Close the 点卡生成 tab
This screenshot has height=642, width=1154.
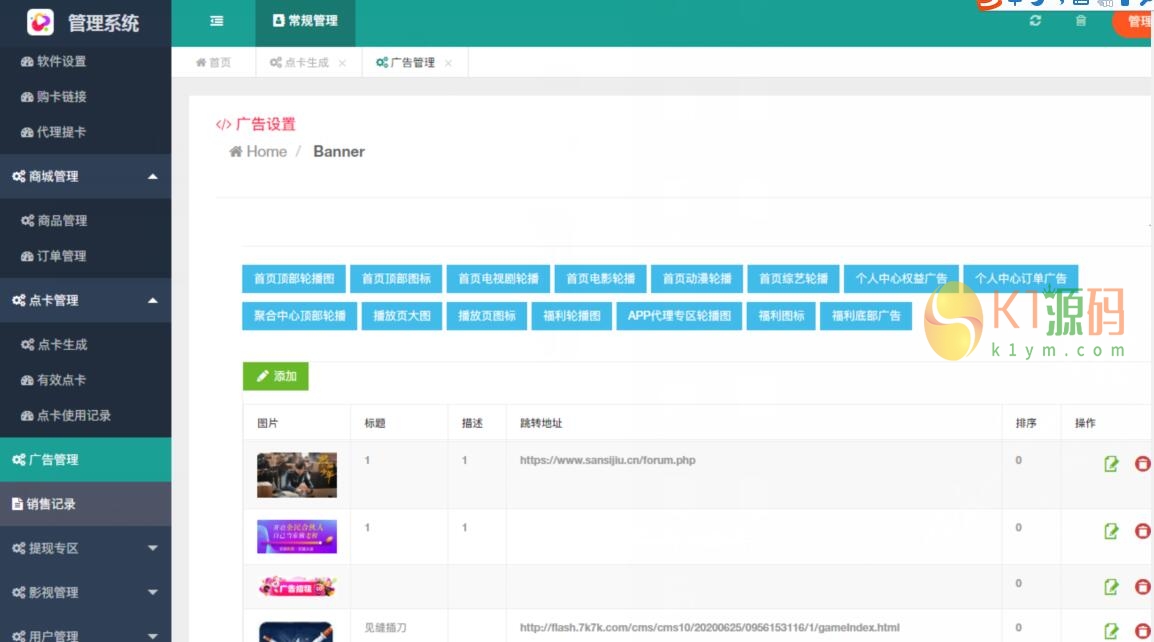342,63
